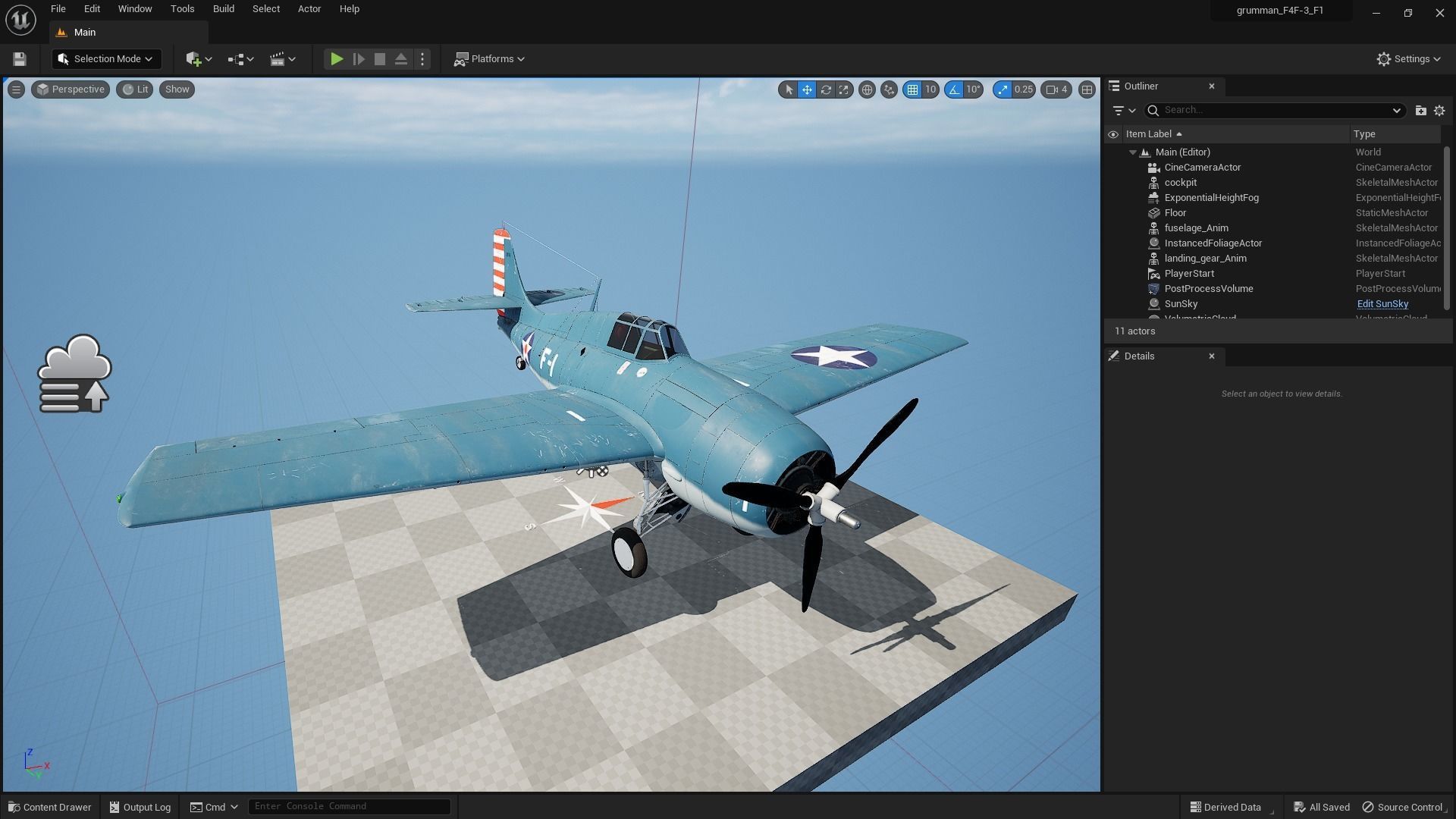Open Outliner settings gear icon
The height and width of the screenshot is (819, 1456).
(1439, 111)
